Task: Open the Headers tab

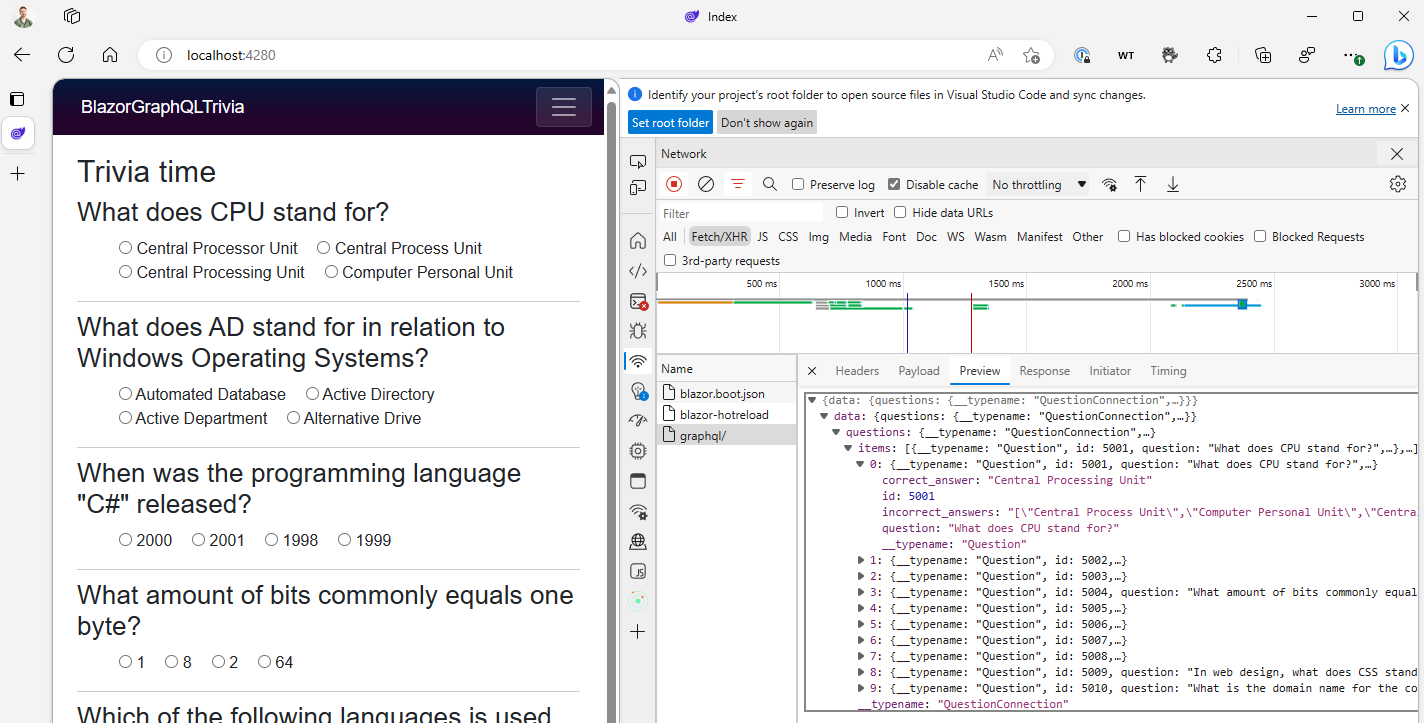Action: pyautogui.click(x=857, y=371)
